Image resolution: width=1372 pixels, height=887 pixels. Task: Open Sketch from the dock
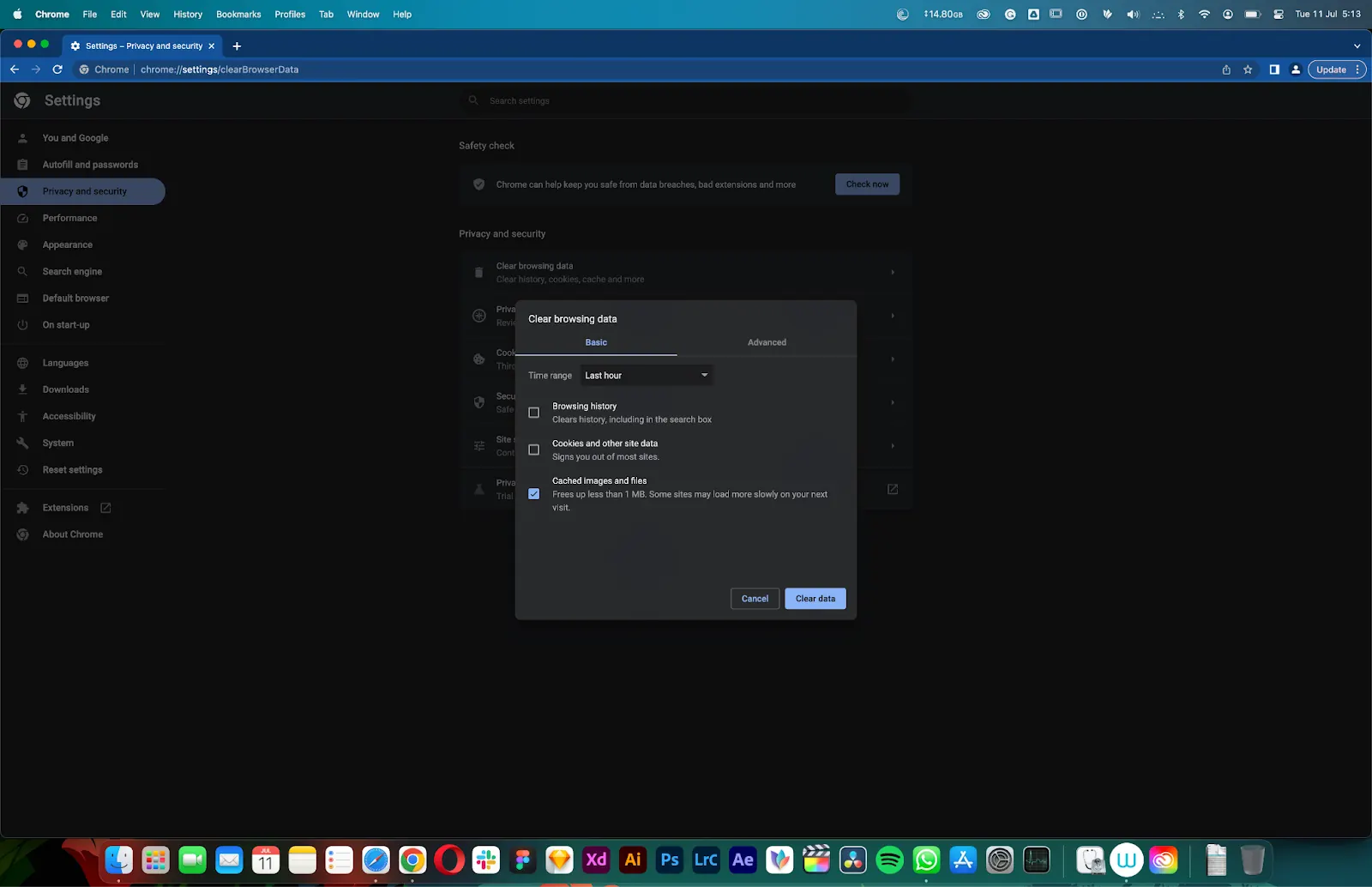pos(560,860)
